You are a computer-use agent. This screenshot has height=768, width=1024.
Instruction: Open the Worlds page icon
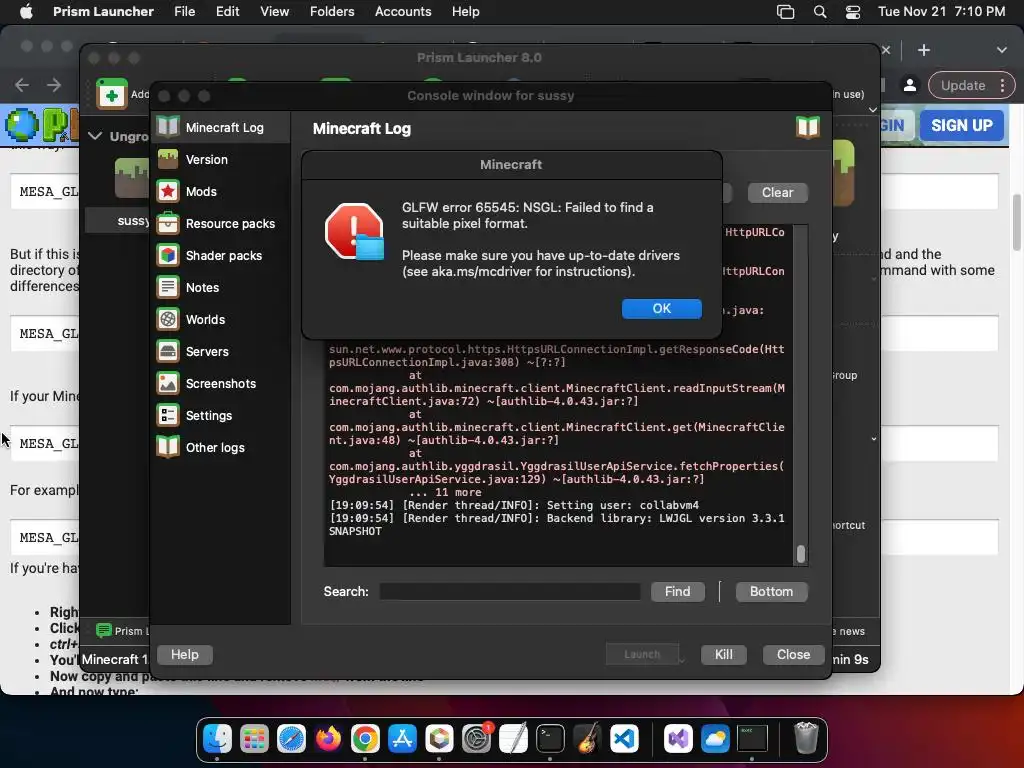click(168, 319)
